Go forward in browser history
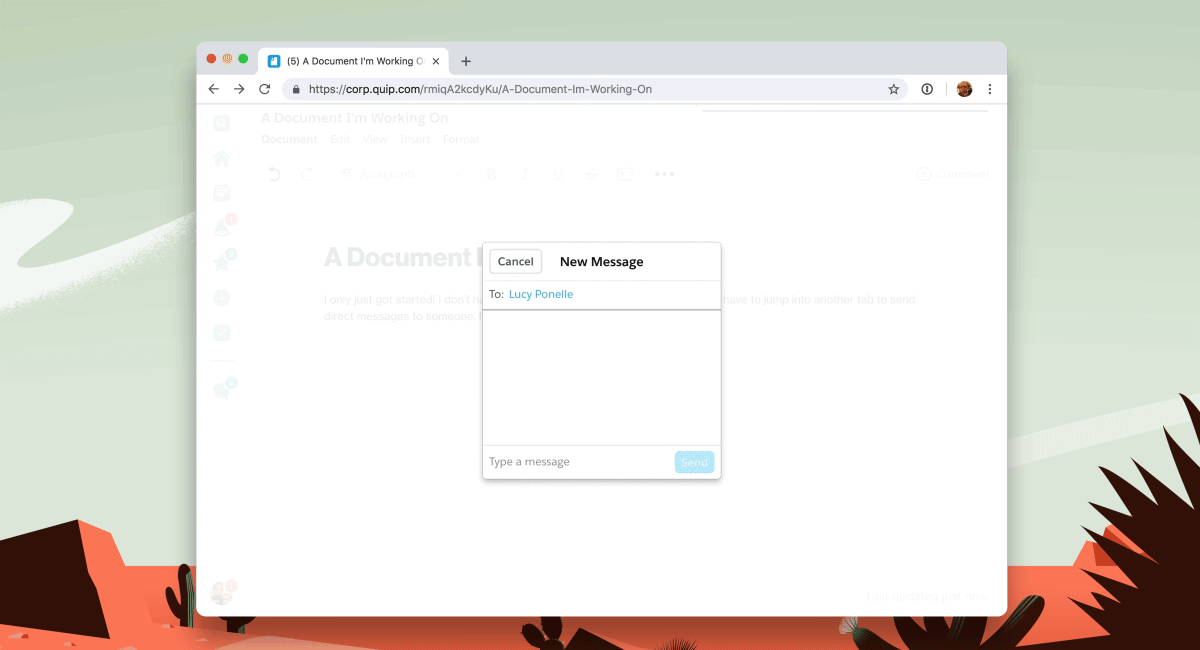The image size is (1200, 650). [x=239, y=89]
